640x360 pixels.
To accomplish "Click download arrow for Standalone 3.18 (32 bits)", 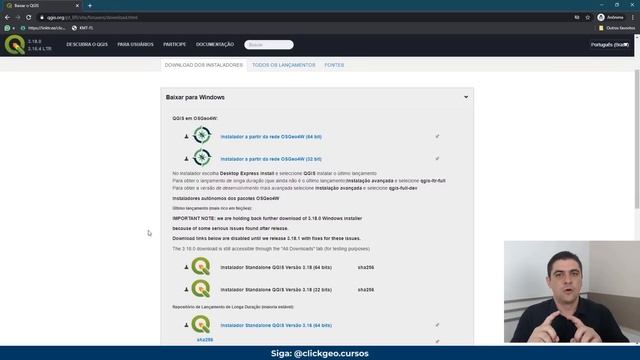I will 186,289.
